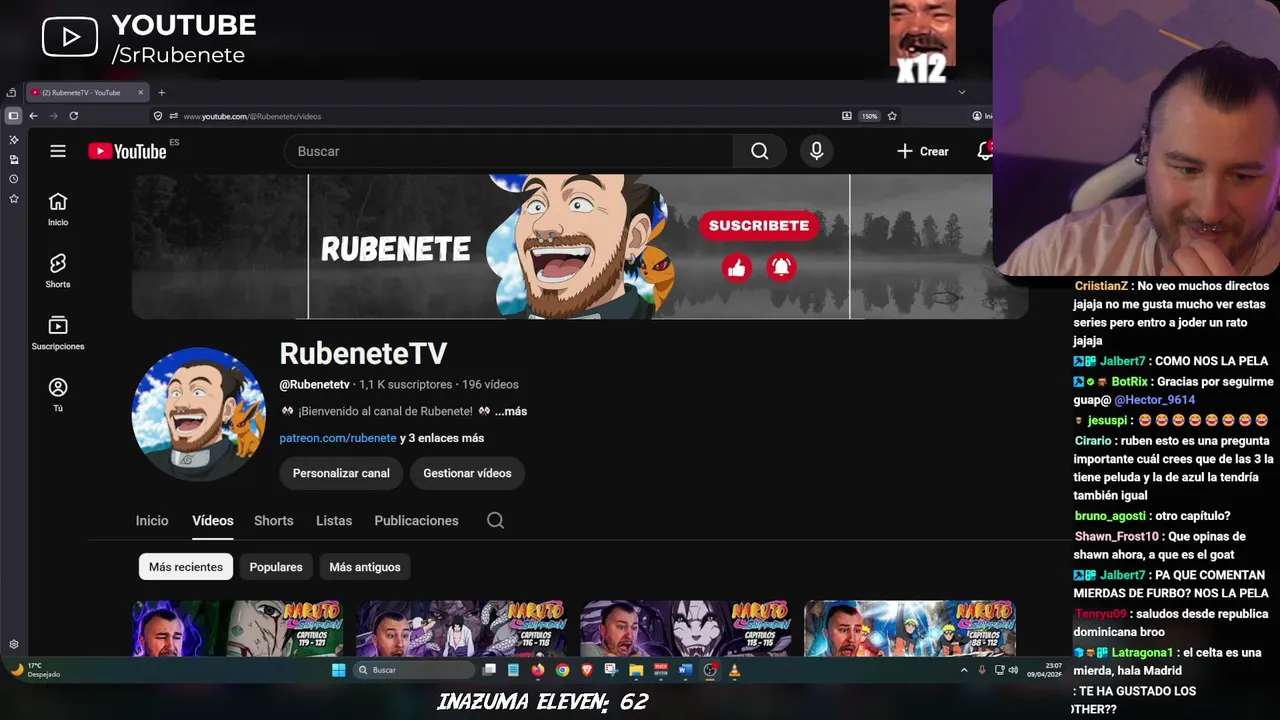Open the Tú section in the sidebar
The height and width of the screenshot is (720, 1280).
click(58, 395)
